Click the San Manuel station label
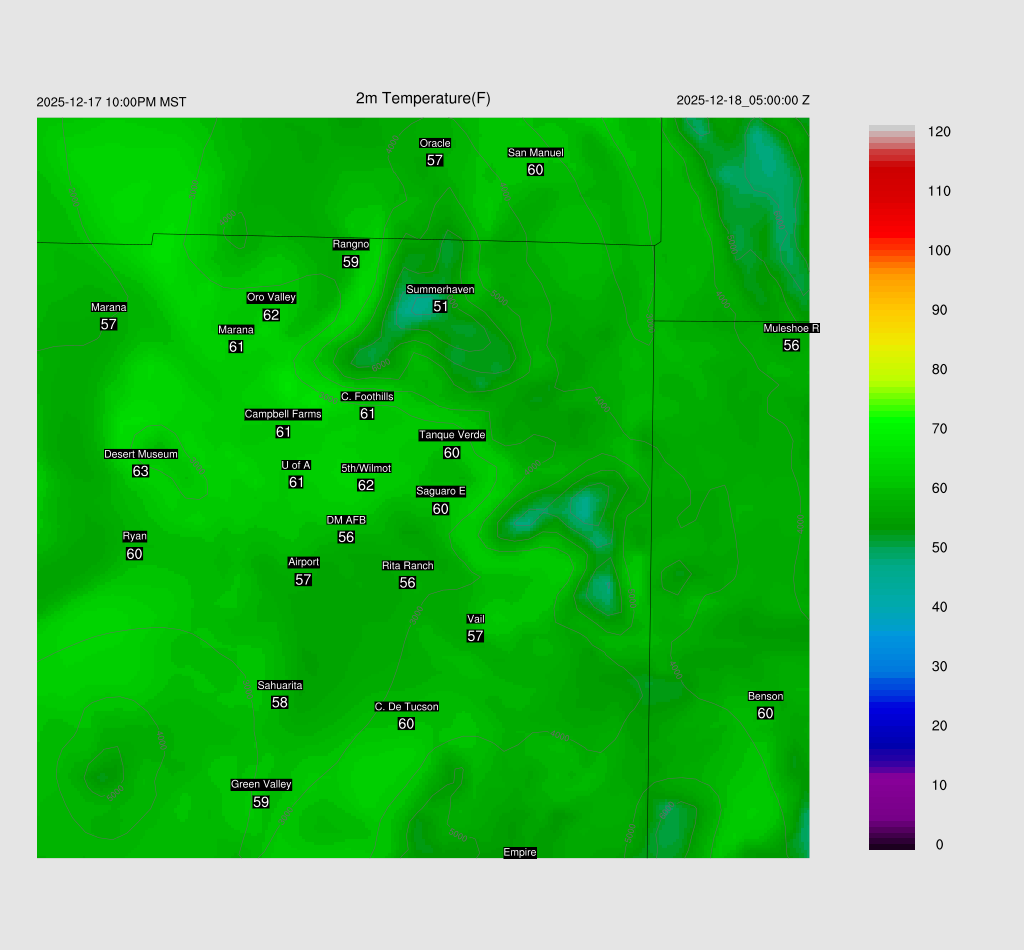Image resolution: width=1024 pixels, height=950 pixels. pos(535,153)
